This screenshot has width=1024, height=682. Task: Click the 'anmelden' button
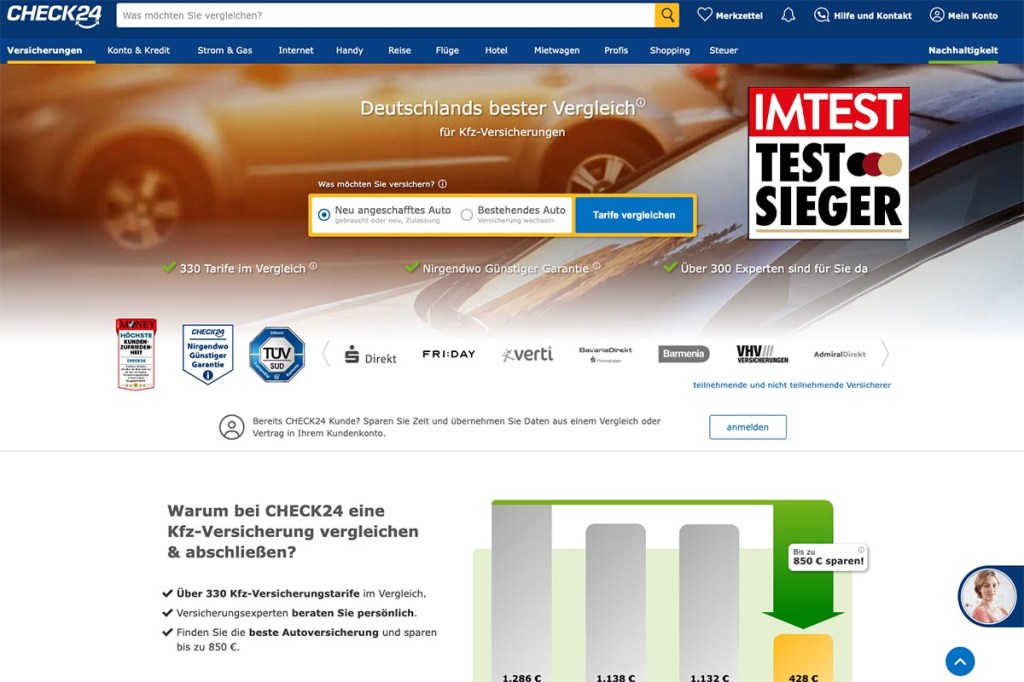(x=748, y=427)
